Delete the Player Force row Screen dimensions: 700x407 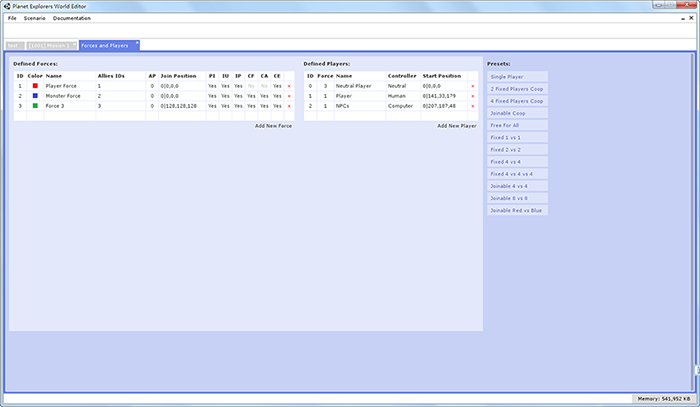pyautogui.click(x=289, y=86)
